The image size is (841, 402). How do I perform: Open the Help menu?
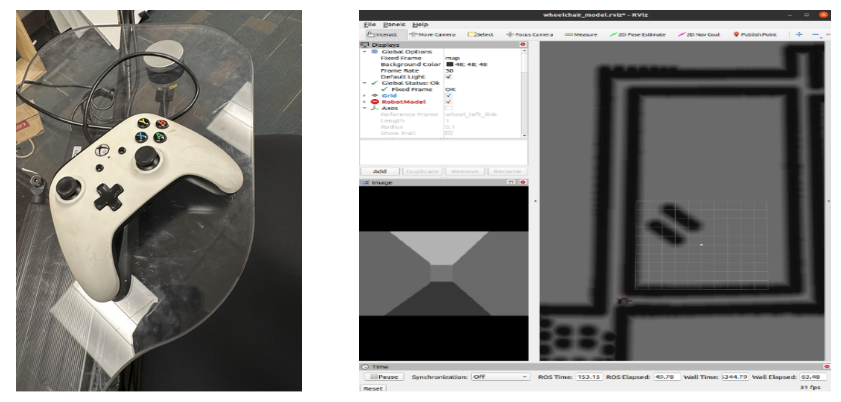pos(420,25)
